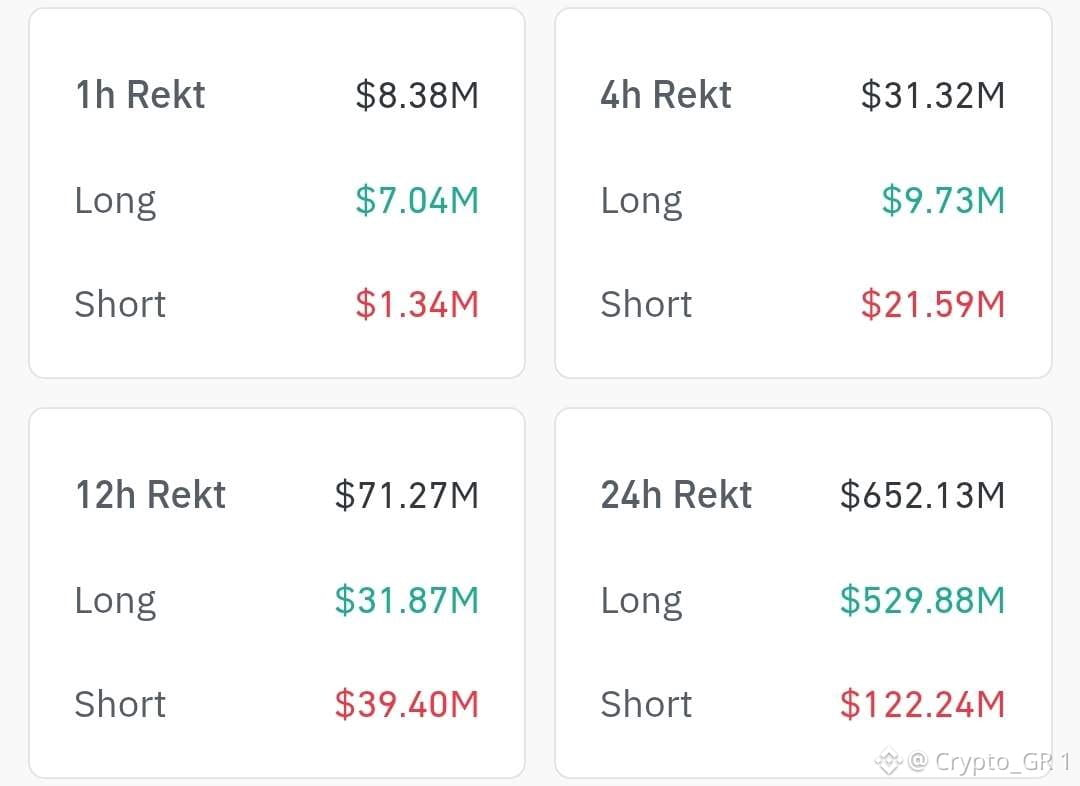Click the Long label in 24h card

click(641, 601)
